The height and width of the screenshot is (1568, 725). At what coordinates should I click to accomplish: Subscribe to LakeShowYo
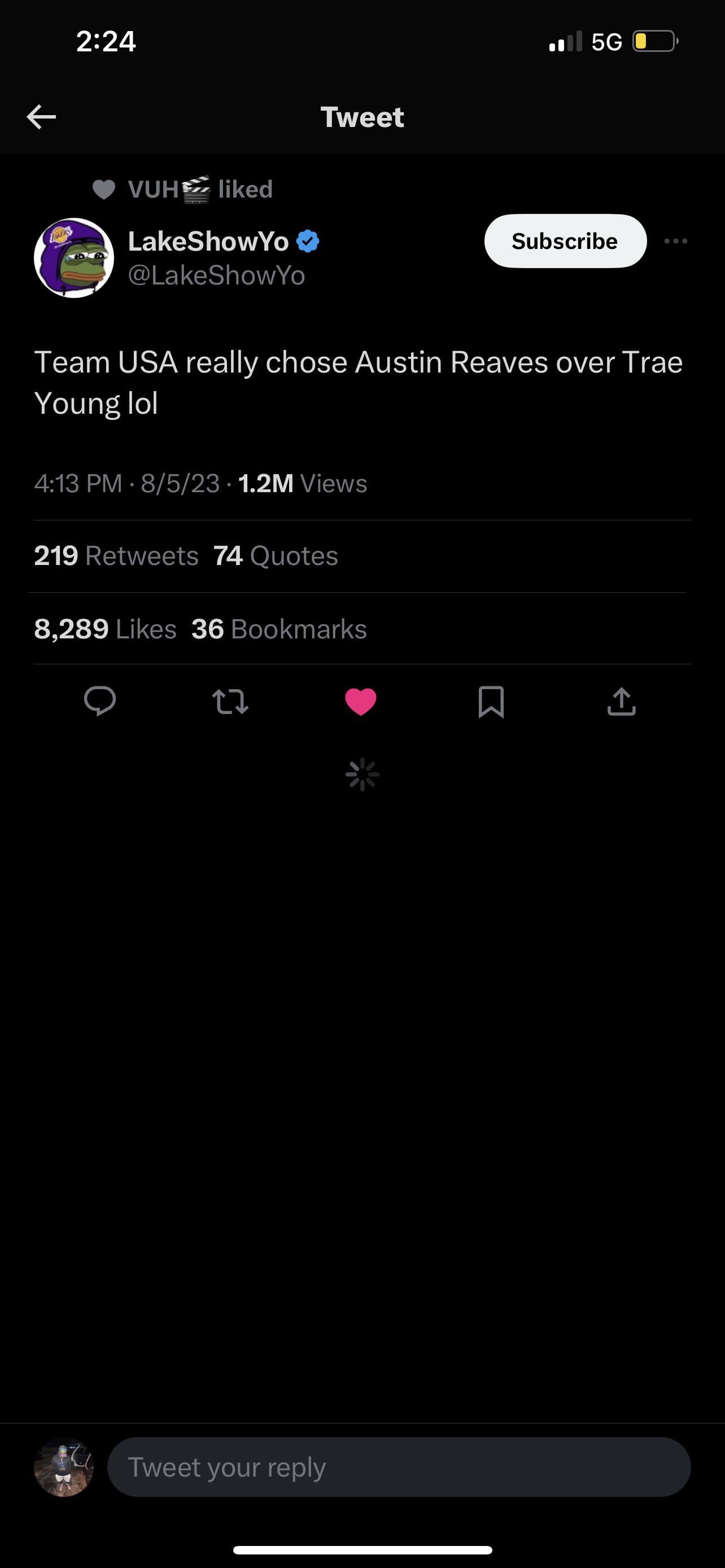[565, 241]
